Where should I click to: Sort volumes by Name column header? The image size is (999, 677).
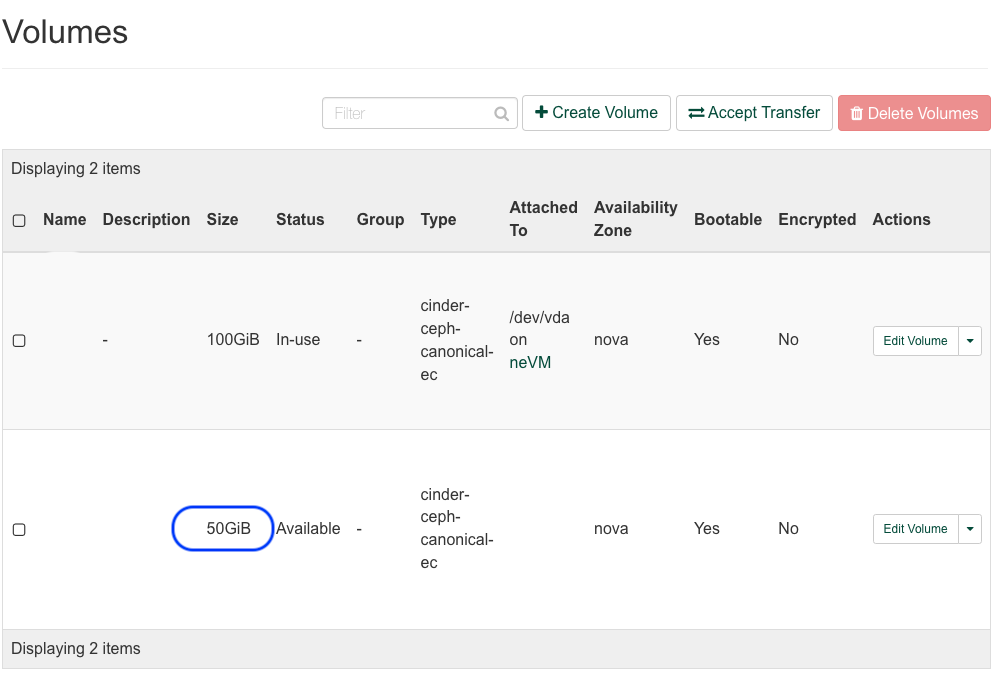[x=65, y=220]
